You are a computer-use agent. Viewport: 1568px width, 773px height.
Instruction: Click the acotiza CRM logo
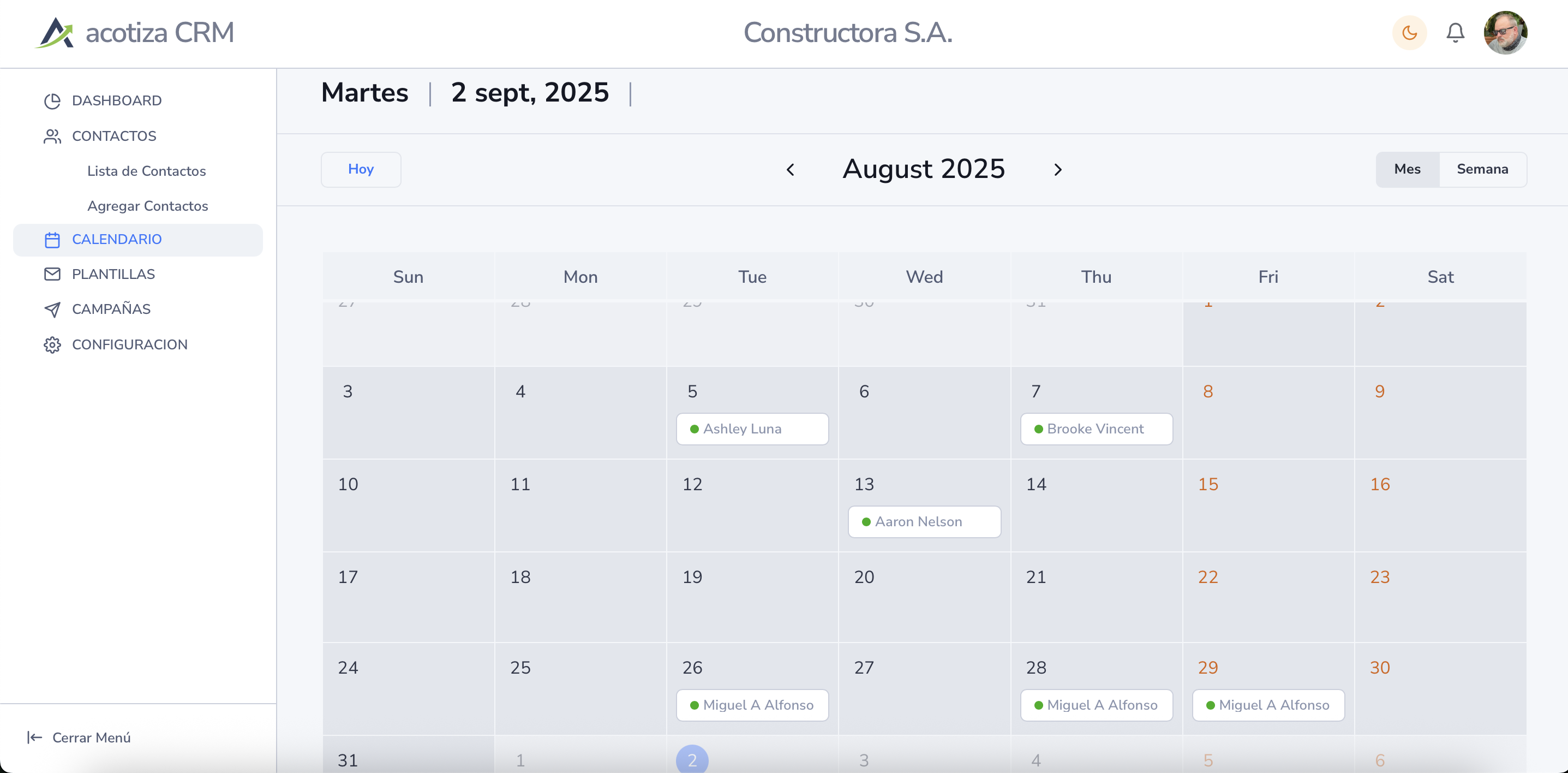[135, 33]
